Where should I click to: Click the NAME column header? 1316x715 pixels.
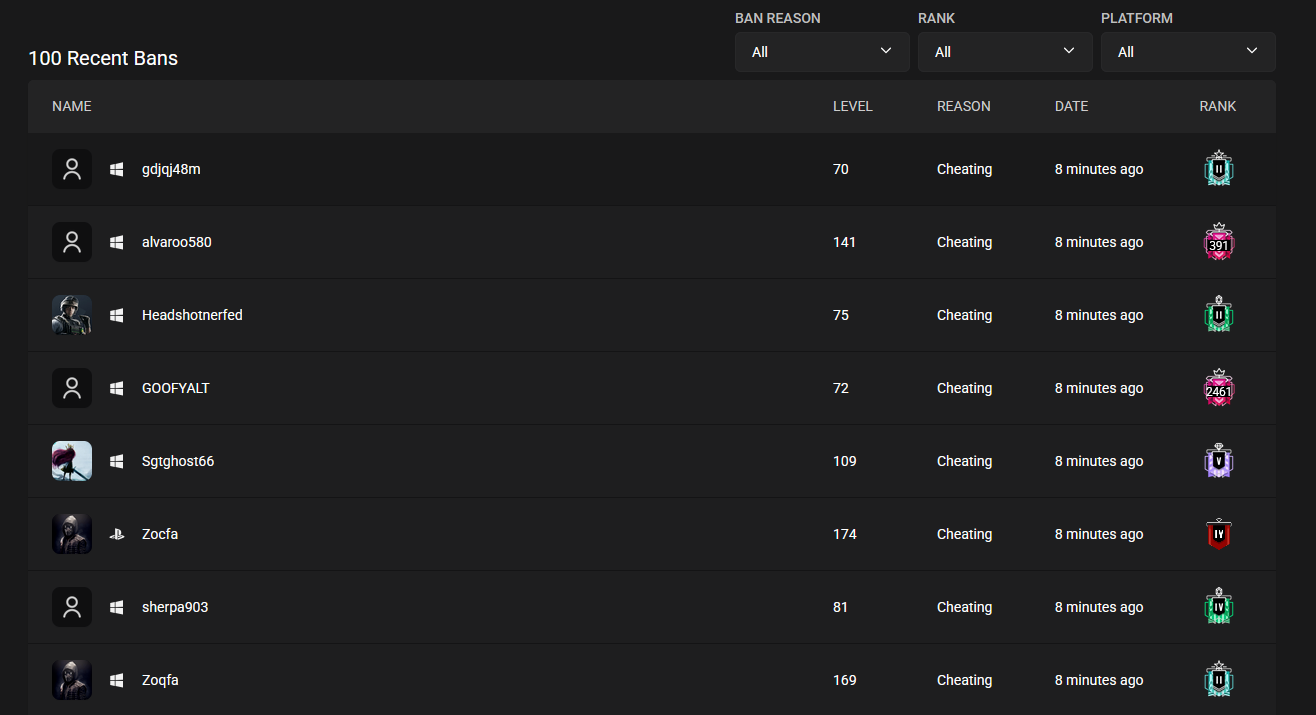click(x=72, y=106)
